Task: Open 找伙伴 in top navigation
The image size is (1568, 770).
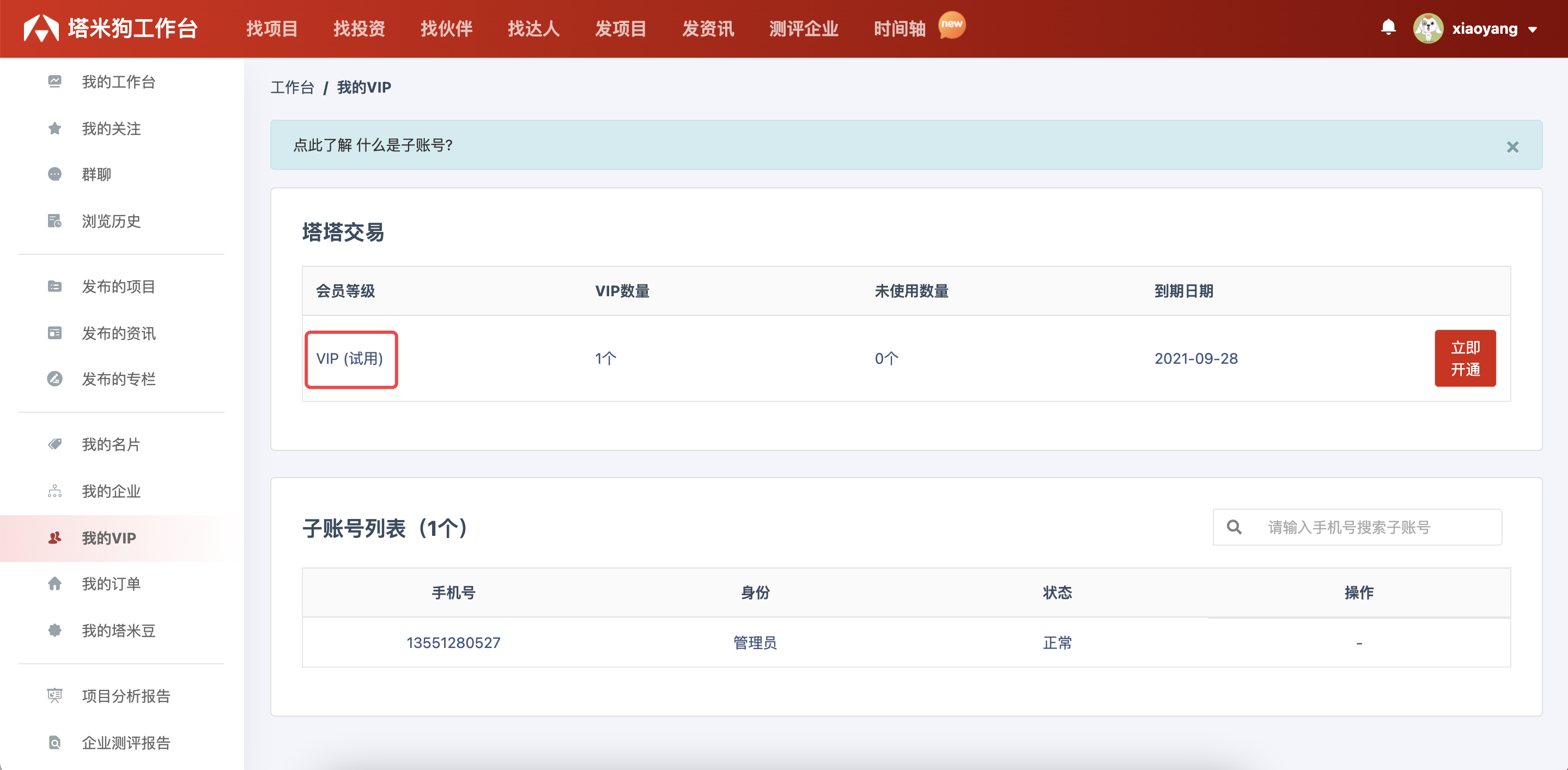Action: [446, 28]
